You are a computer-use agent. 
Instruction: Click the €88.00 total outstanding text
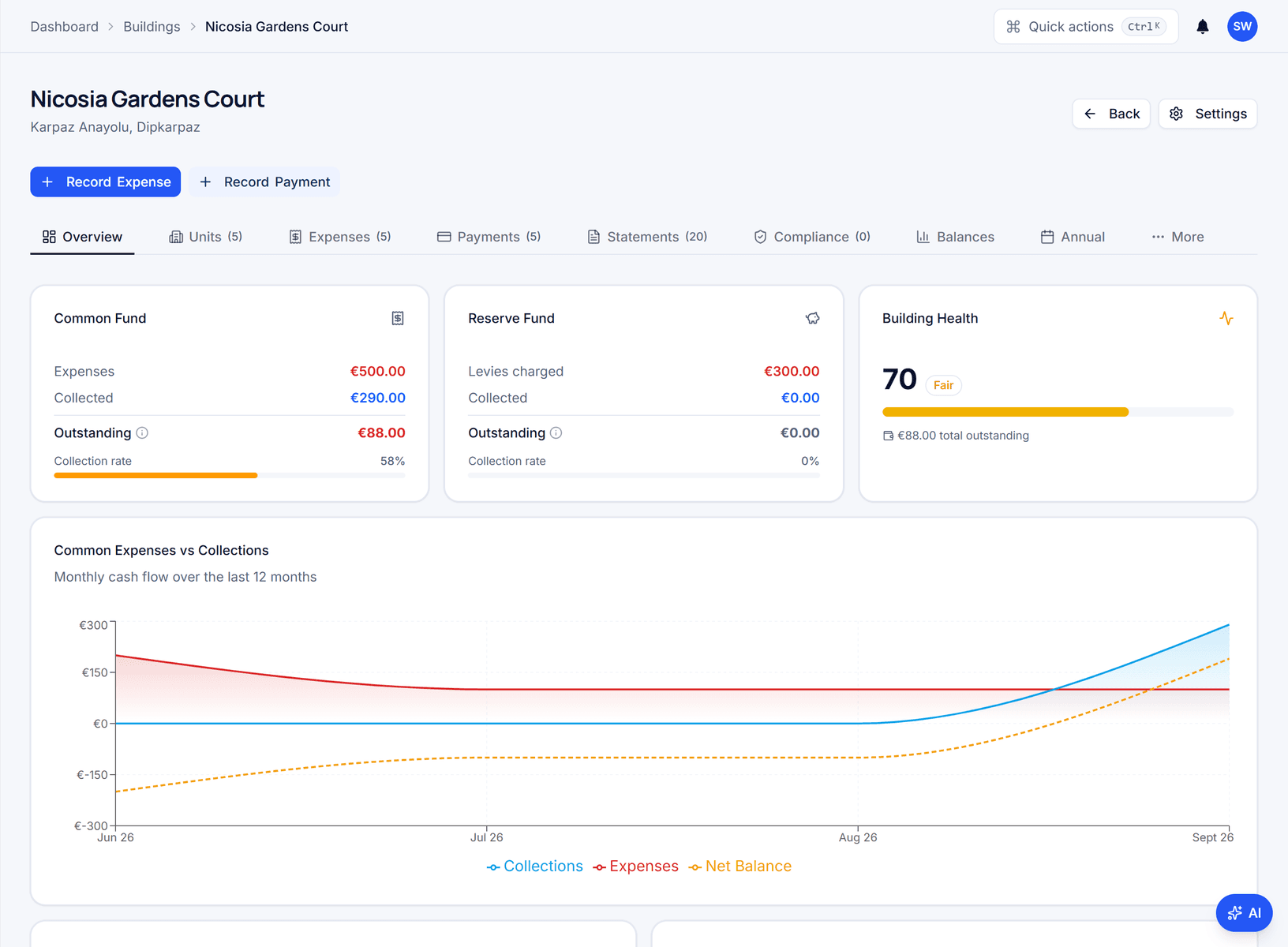point(963,436)
